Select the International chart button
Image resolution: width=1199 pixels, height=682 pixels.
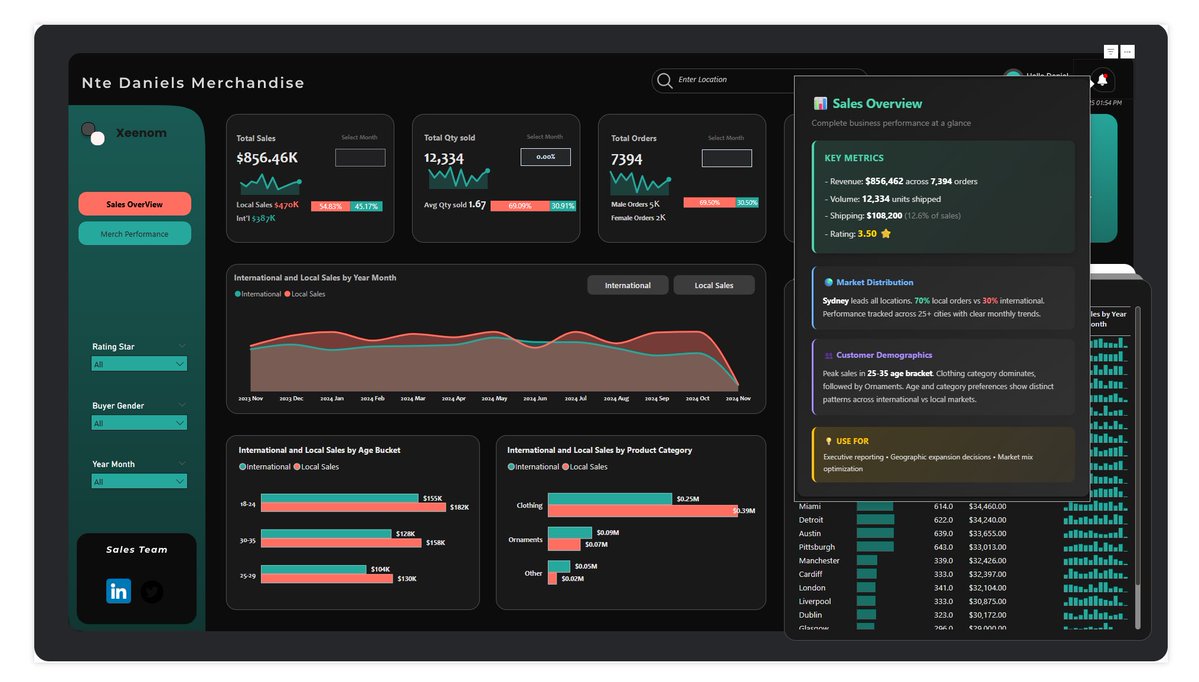628,285
